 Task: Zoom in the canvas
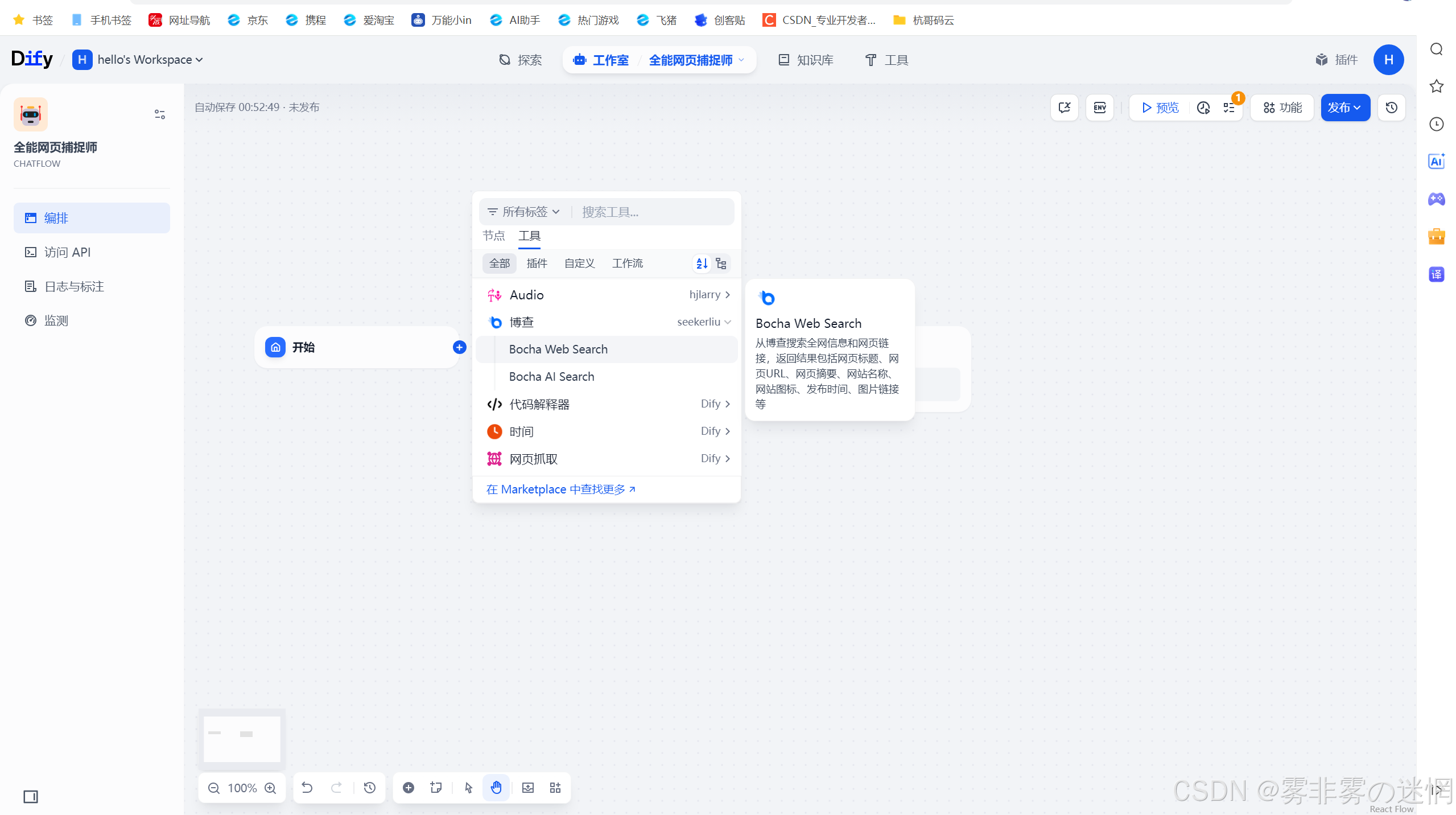click(271, 788)
